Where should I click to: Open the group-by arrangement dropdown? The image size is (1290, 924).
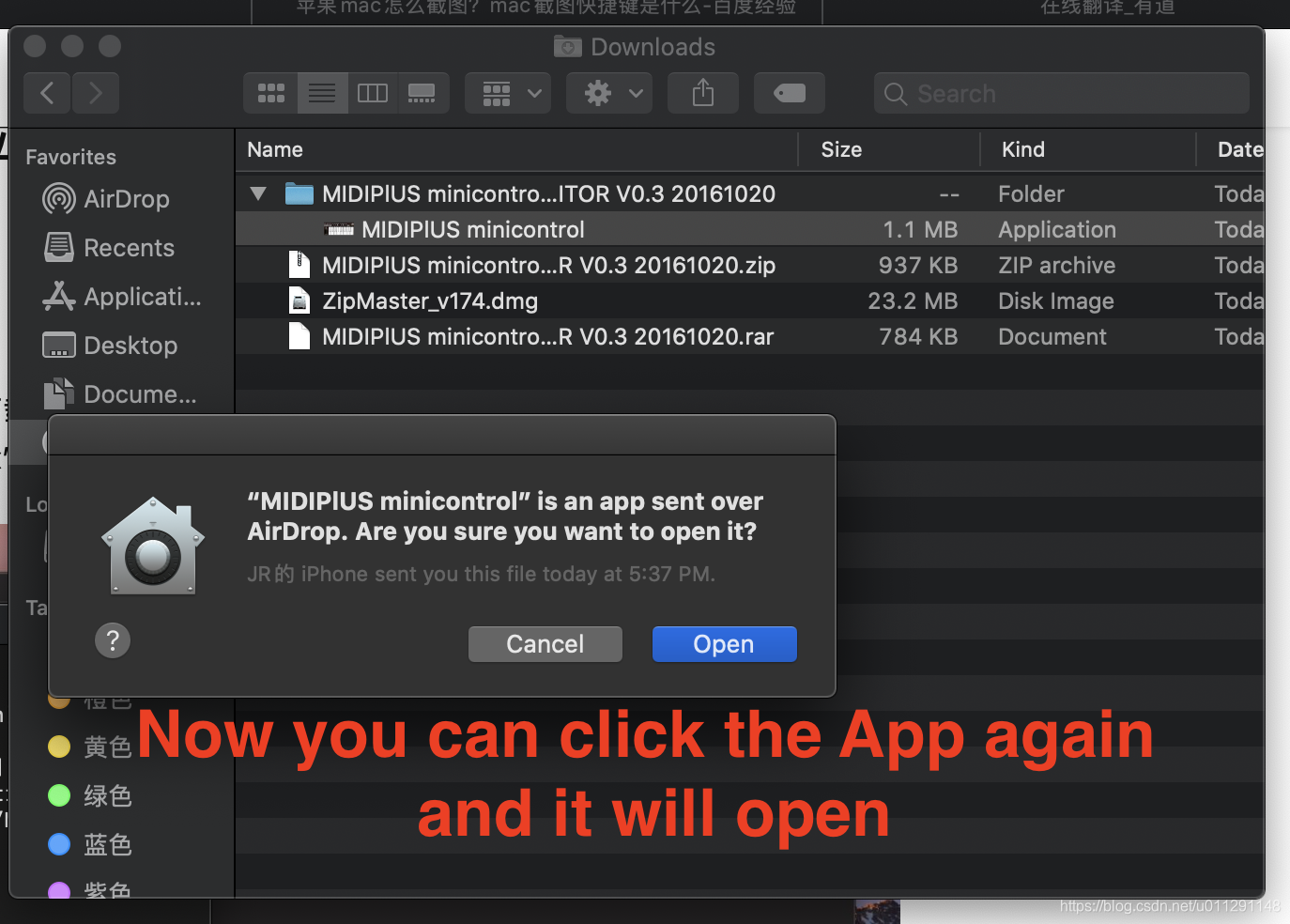coord(508,93)
